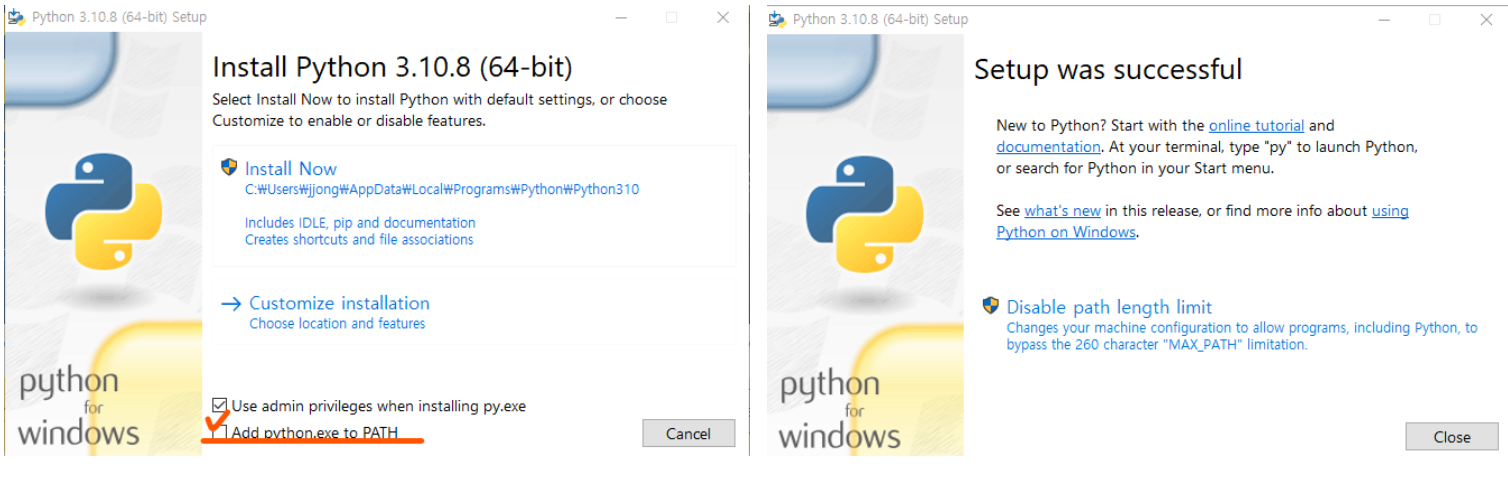Click the install path text under Install Now
Viewport: 1508px width, 495px height.
(442, 189)
